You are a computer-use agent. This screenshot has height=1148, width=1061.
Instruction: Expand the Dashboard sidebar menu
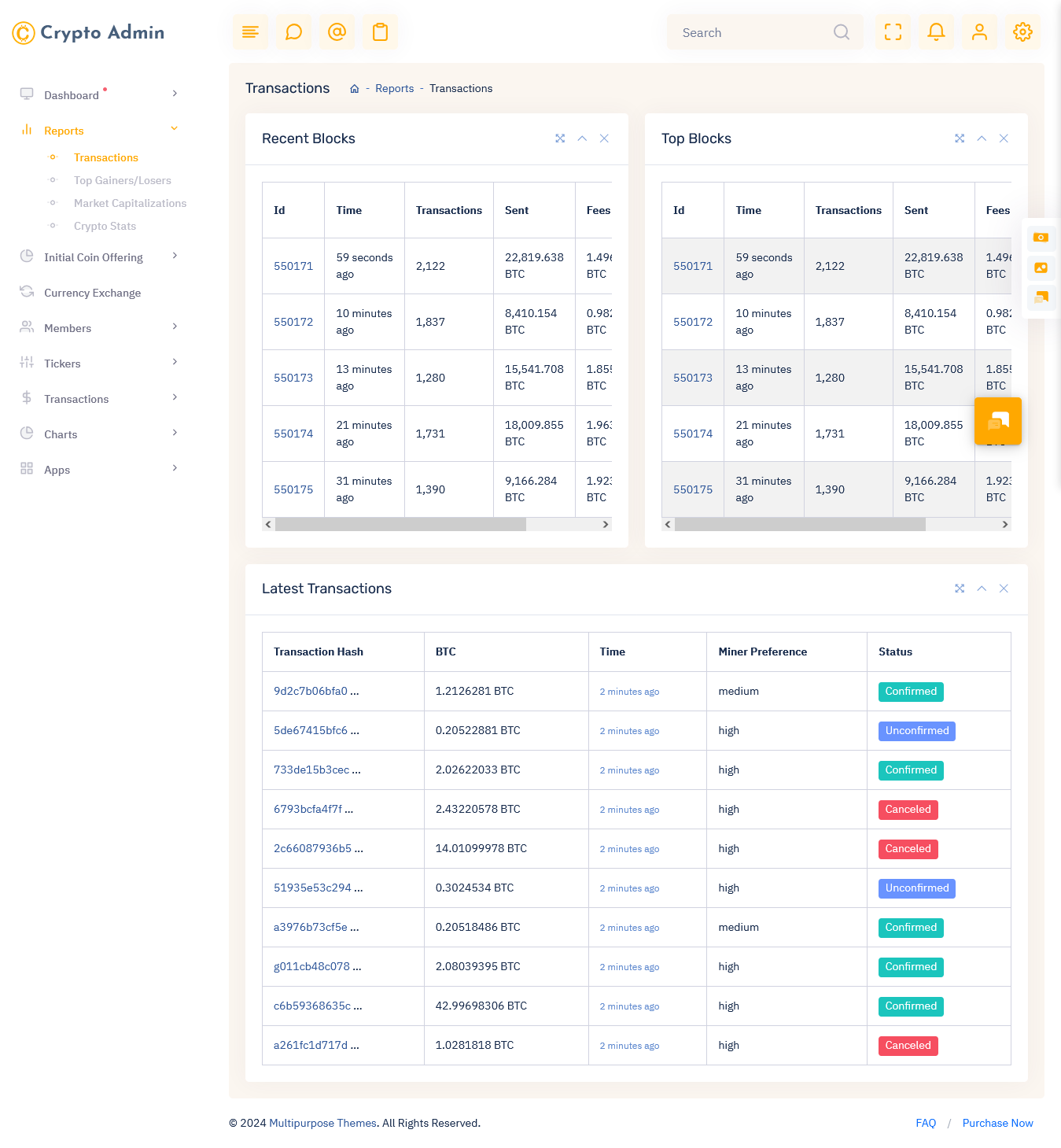[98, 94]
